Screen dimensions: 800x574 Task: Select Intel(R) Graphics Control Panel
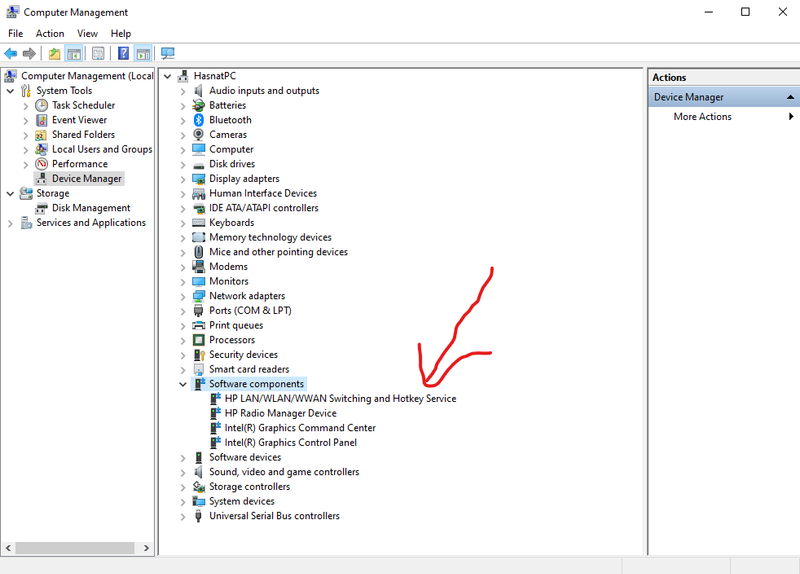coord(290,443)
